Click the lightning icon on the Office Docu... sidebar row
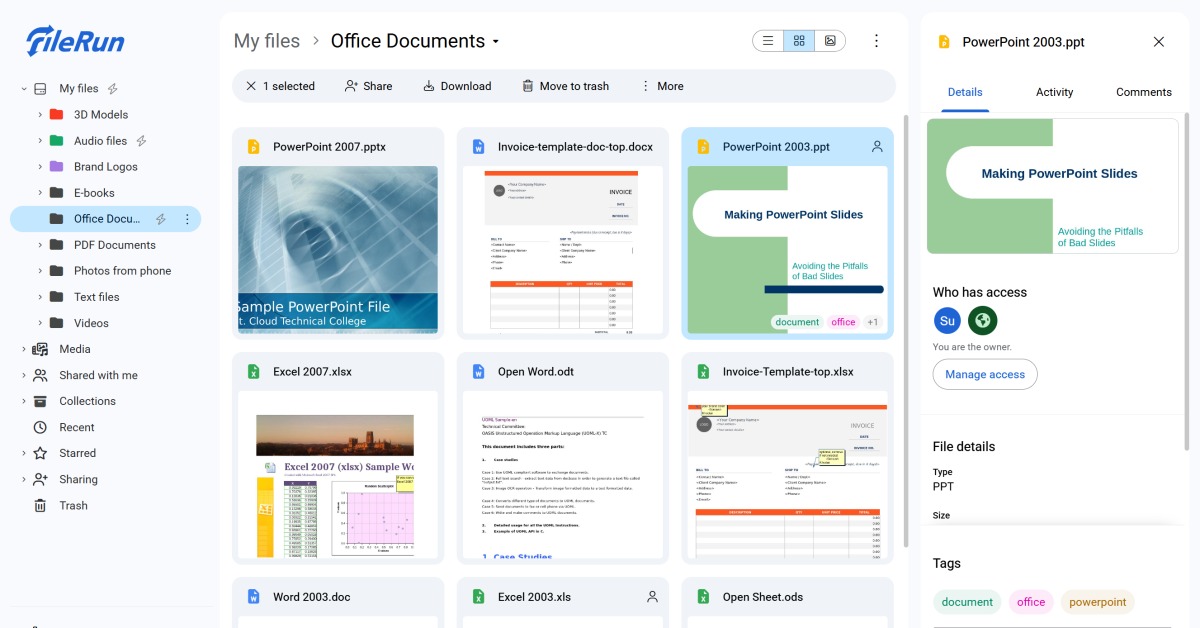This screenshot has height=628, width=1200. pos(161,219)
